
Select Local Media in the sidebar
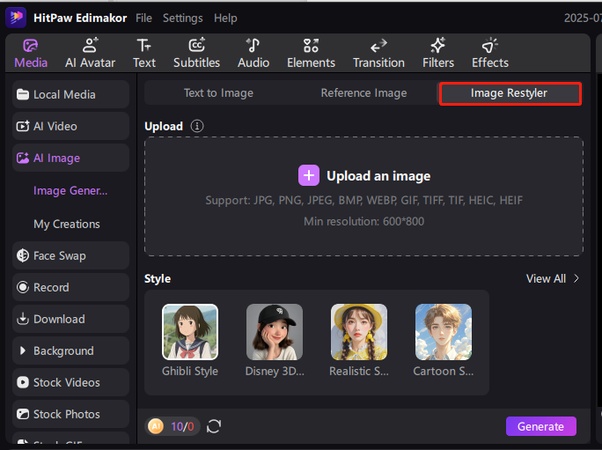coord(71,94)
